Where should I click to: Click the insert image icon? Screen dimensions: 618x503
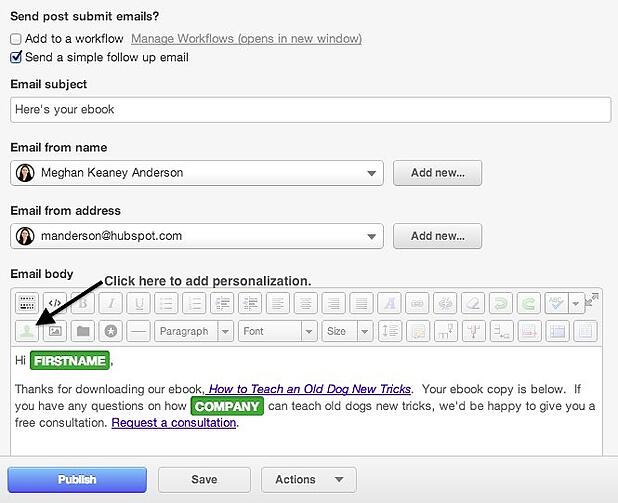coord(55,331)
